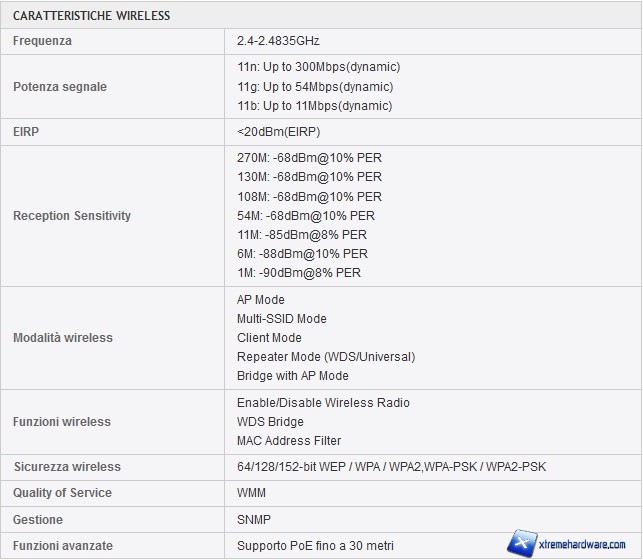Select the Sicurezza wireless row label

point(67,467)
